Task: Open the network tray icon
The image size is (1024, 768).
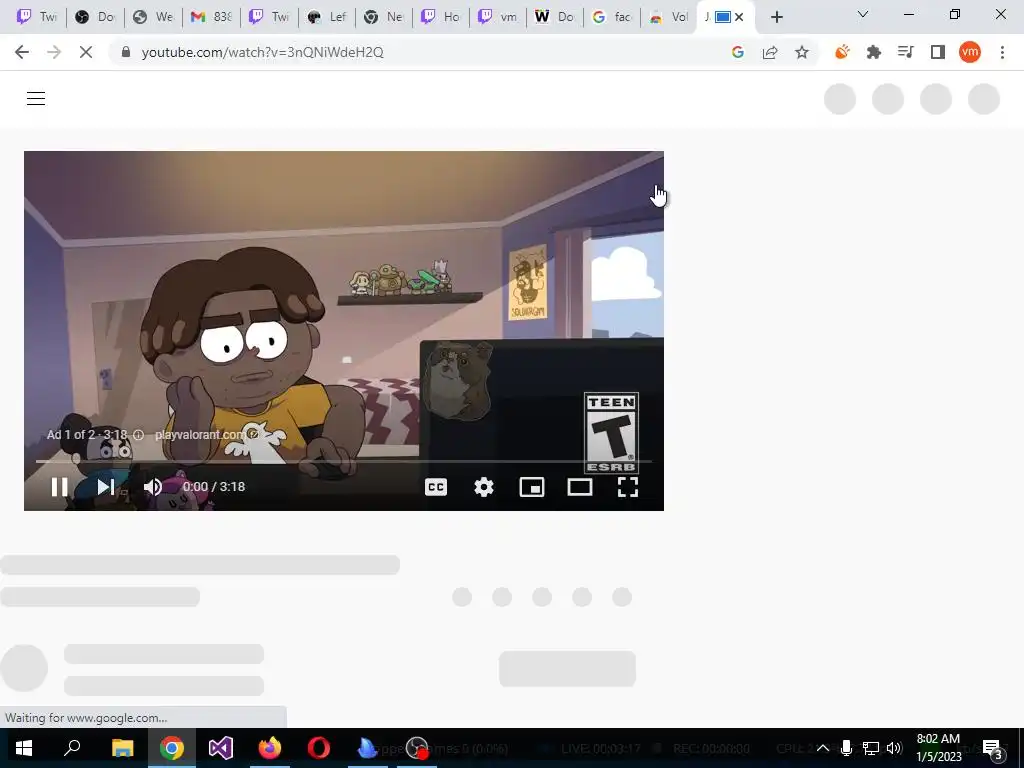Action: coord(871,748)
